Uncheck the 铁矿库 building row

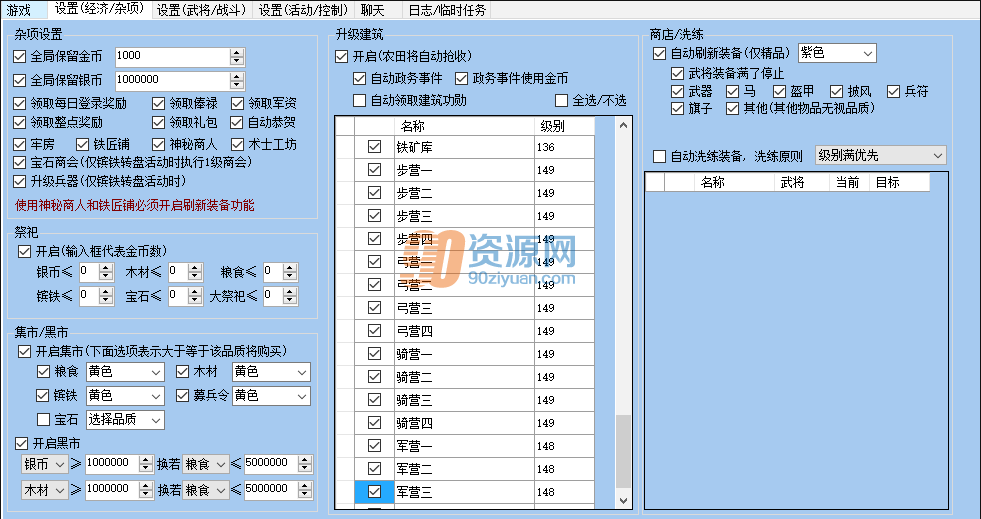[x=374, y=147]
